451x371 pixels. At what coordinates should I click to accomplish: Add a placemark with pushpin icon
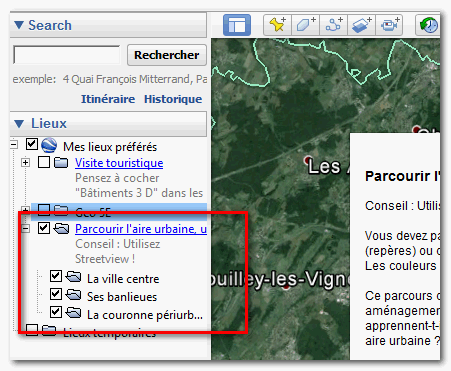[277, 25]
